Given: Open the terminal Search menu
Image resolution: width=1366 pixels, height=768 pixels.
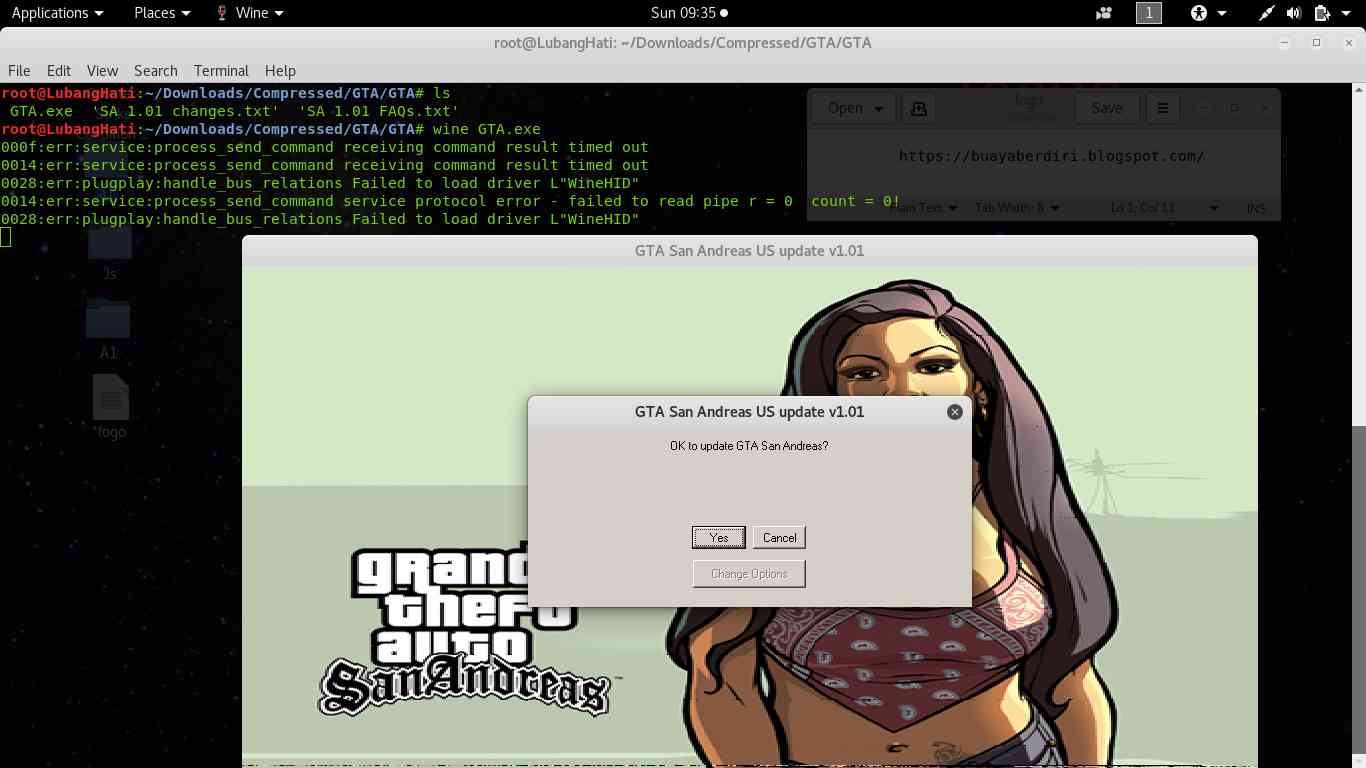Looking at the screenshot, I should coord(156,71).
